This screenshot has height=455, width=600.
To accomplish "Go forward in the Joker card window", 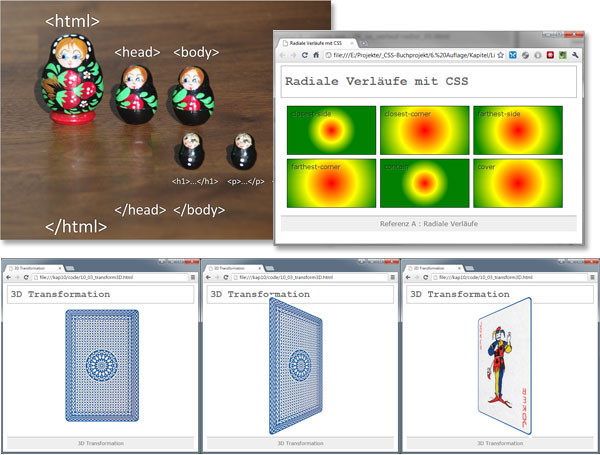I will (417, 277).
